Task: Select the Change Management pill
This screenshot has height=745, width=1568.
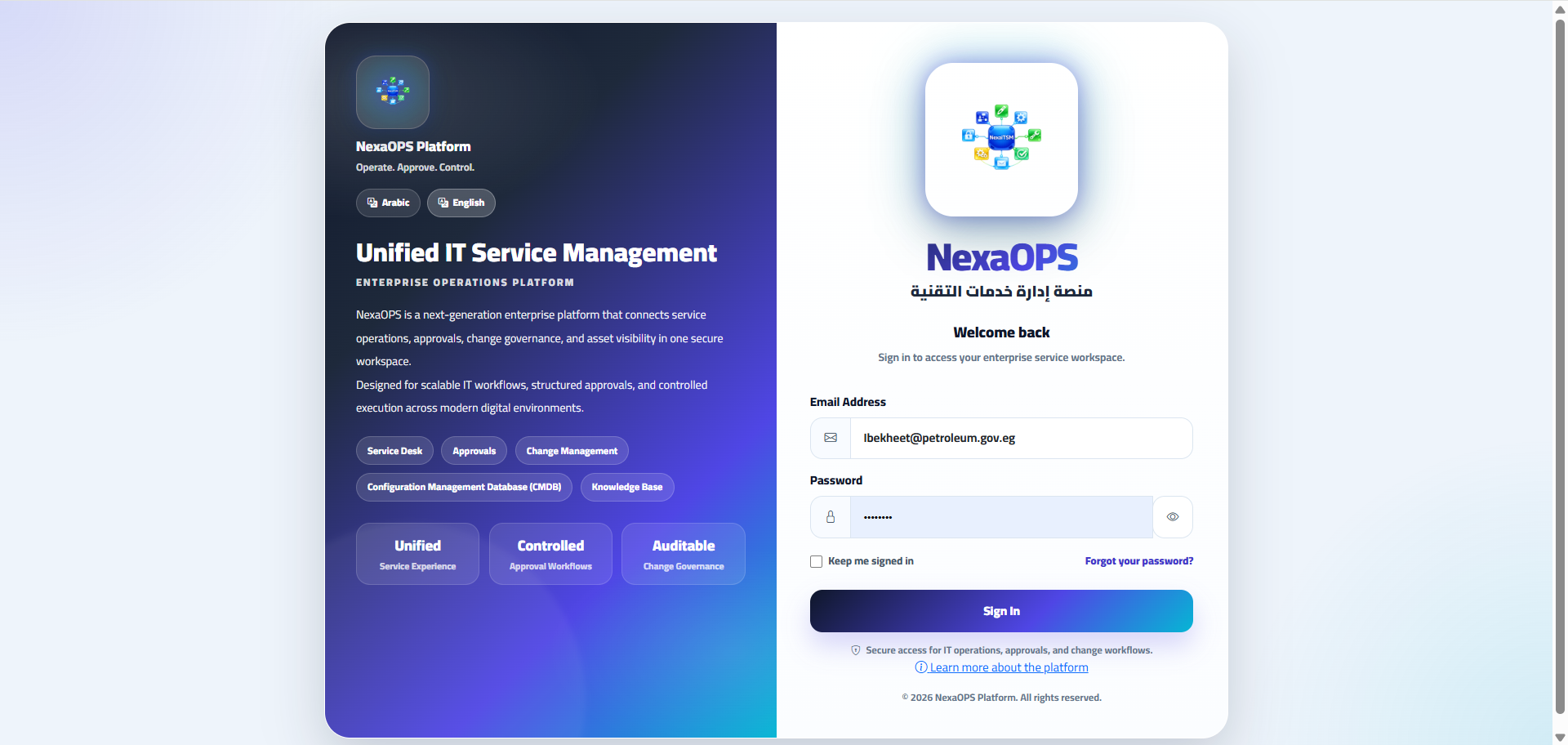Action: (572, 451)
